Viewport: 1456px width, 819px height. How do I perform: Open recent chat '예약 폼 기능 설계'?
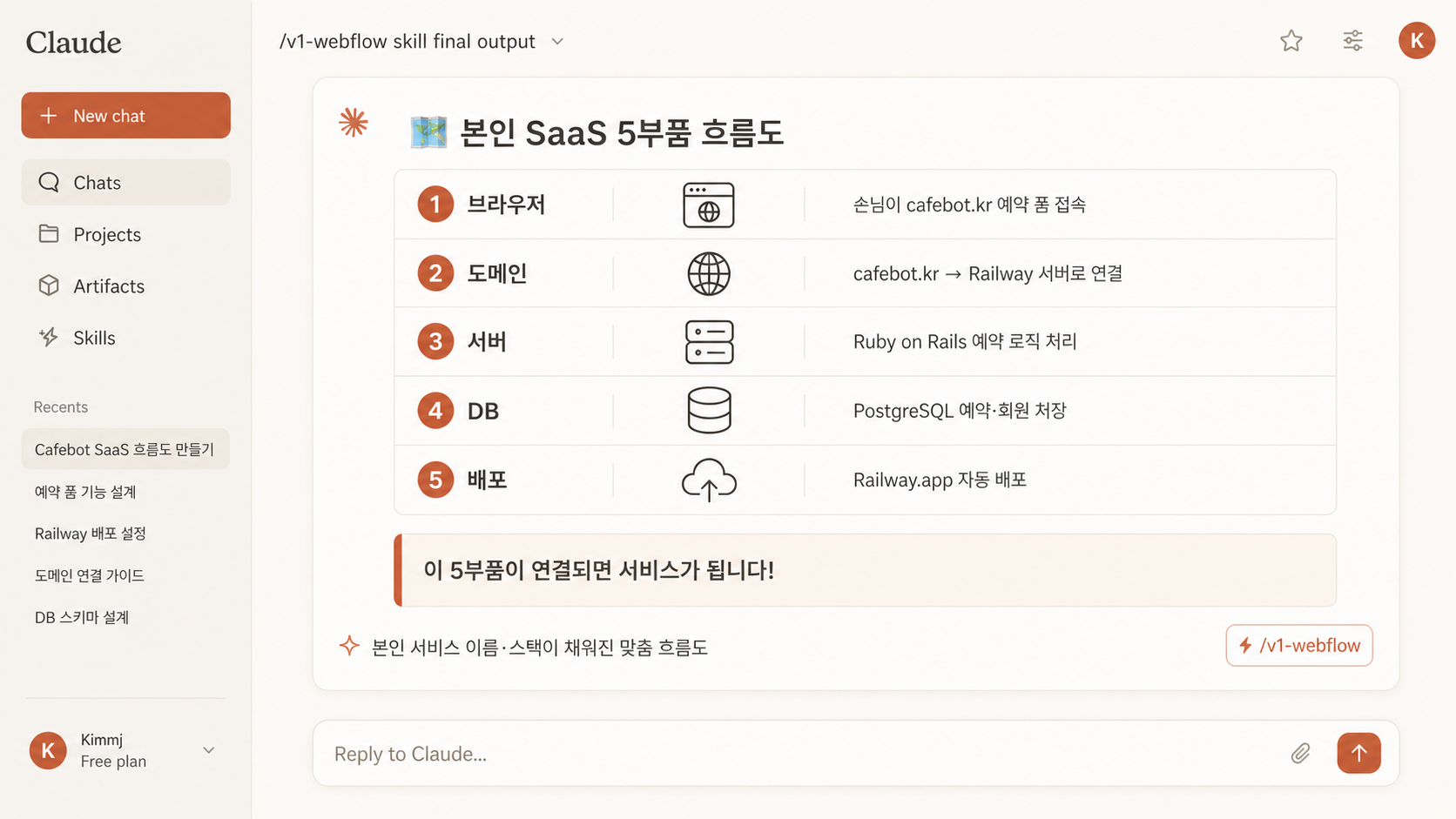pos(85,492)
